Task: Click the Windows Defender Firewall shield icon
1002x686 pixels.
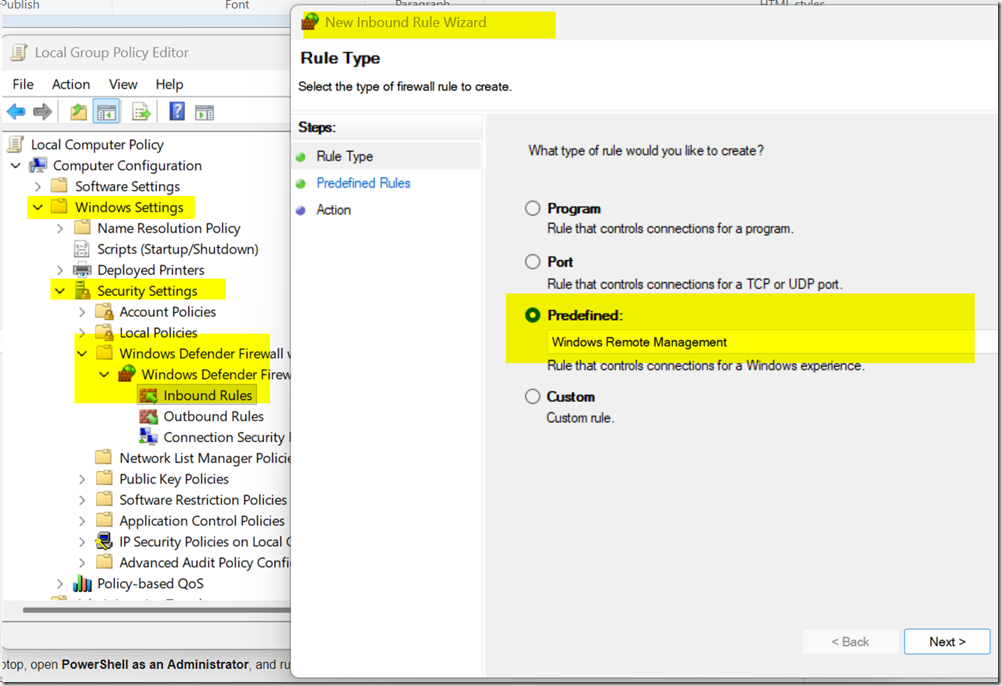Action: click(x=127, y=374)
